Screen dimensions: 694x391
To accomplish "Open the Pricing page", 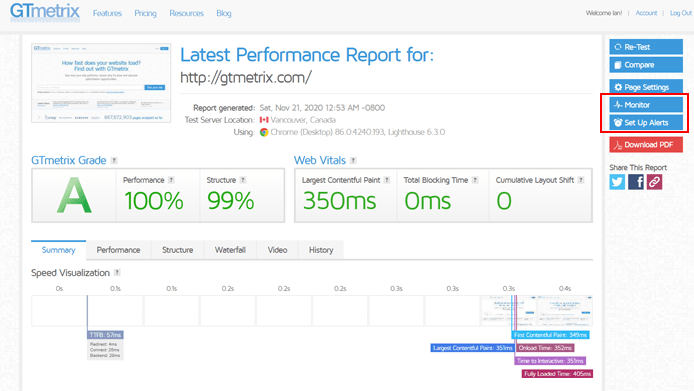I will (x=146, y=13).
